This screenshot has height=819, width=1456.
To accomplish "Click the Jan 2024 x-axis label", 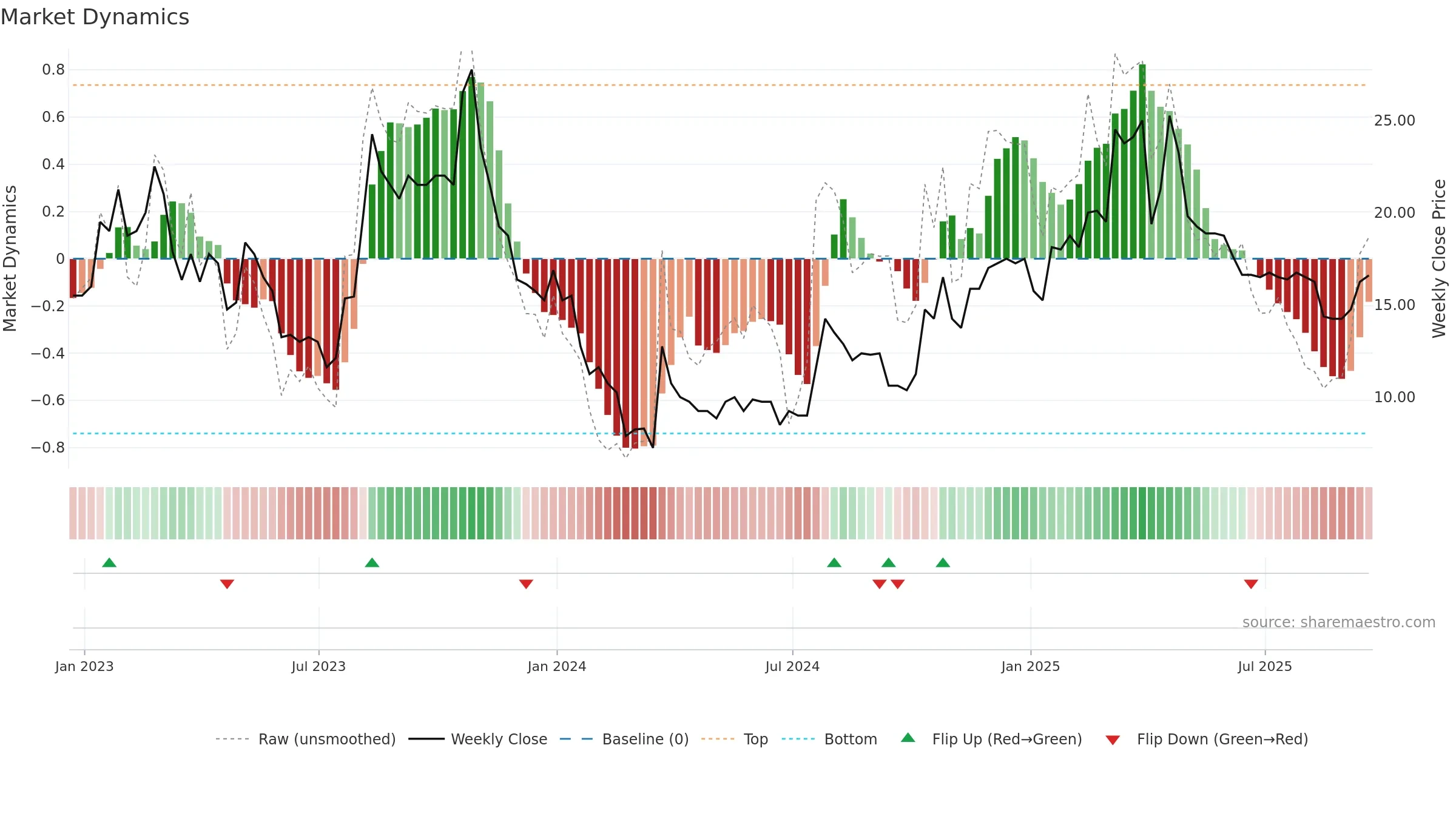I will tap(557, 666).
